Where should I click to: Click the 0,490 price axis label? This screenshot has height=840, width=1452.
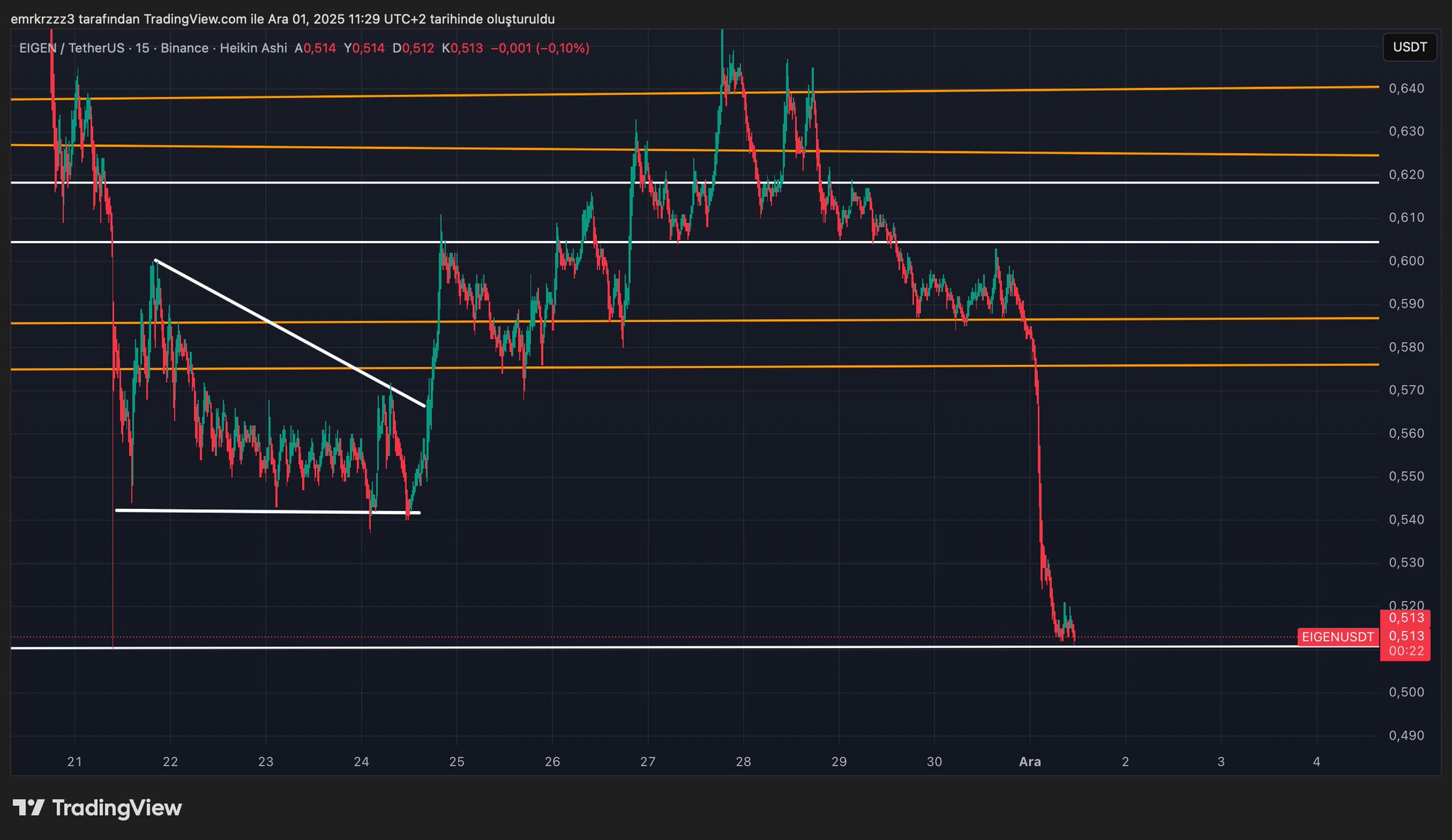pos(1406,736)
